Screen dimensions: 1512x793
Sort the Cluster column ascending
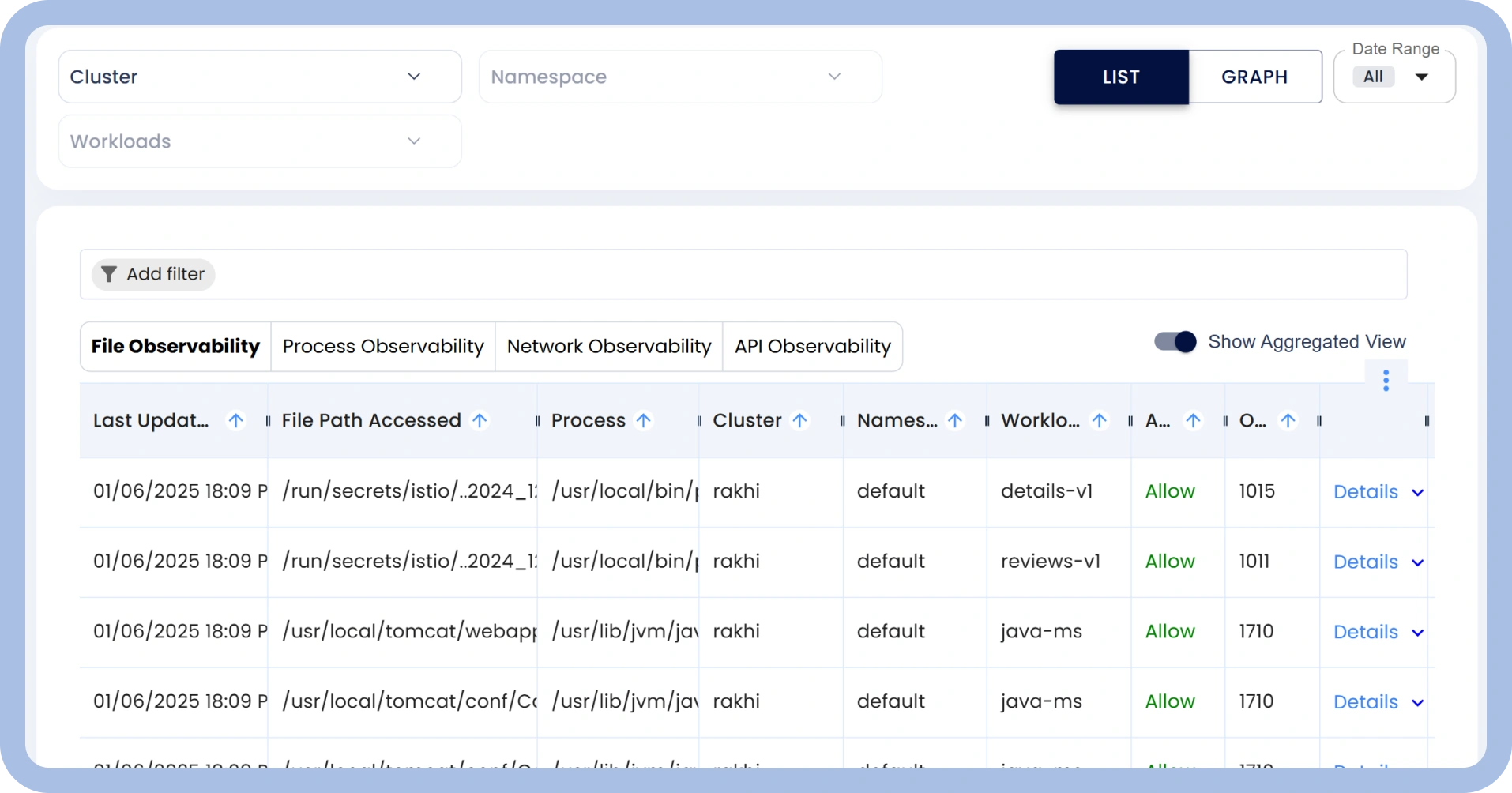point(801,420)
